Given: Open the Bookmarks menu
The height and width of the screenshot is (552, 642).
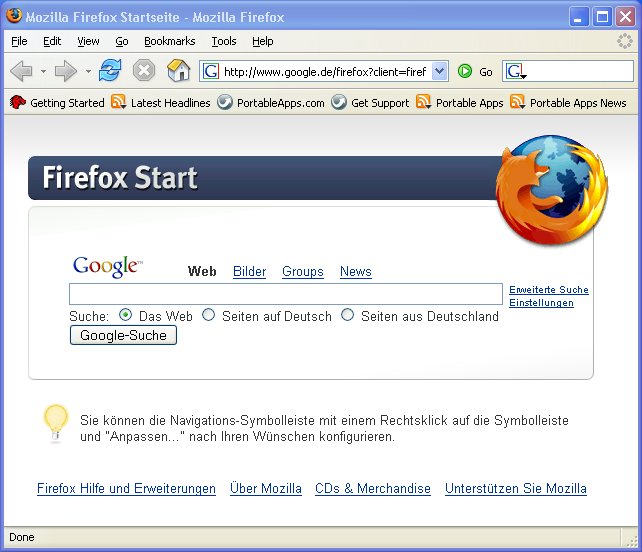Looking at the screenshot, I should [x=170, y=41].
